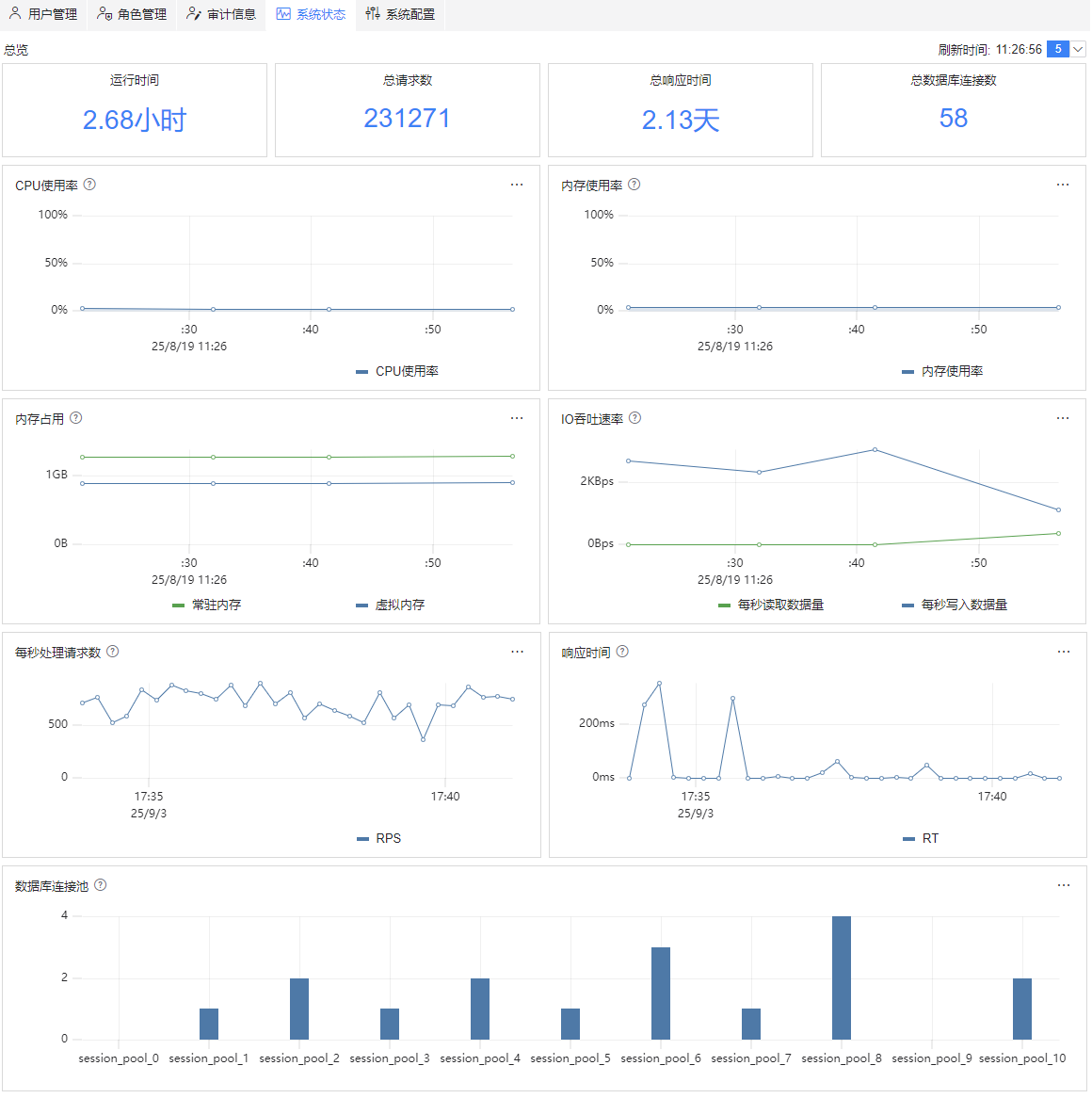
Task: Click the 响应时间 help question icon
Action: click(x=622, y=652)
